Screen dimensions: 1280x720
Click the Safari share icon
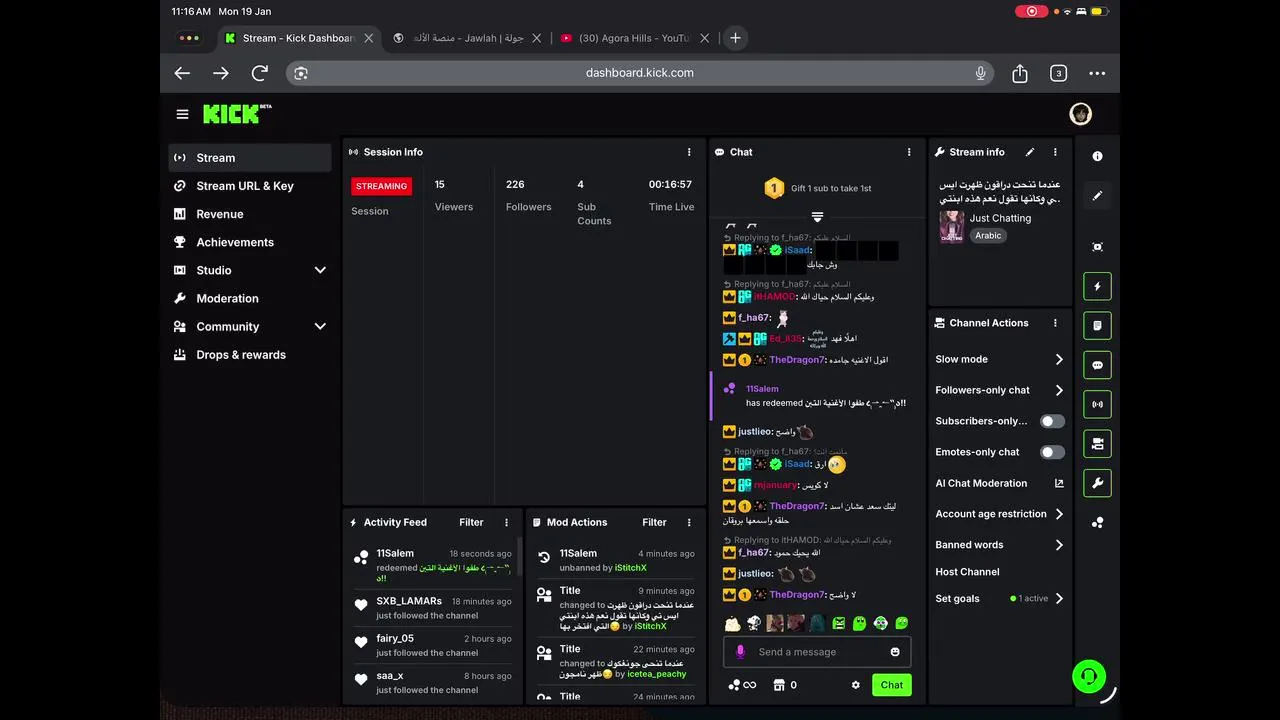pyautogui.click(x=1020, y=73)
